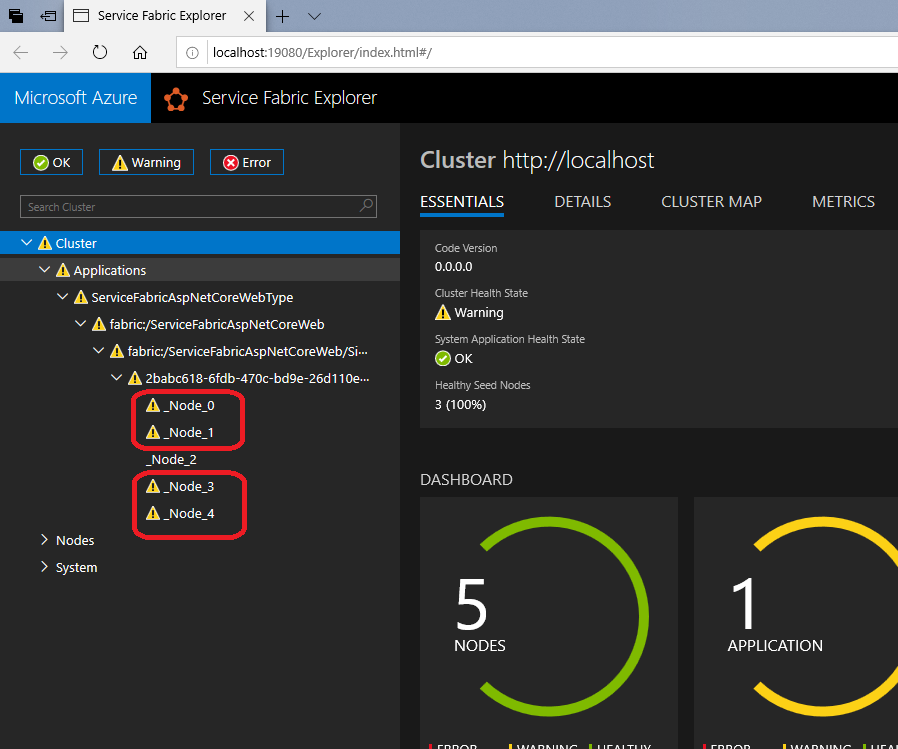This screenshot has width=898, height=749.
Task: Select Applications in the tree
Action: point(109,270)
